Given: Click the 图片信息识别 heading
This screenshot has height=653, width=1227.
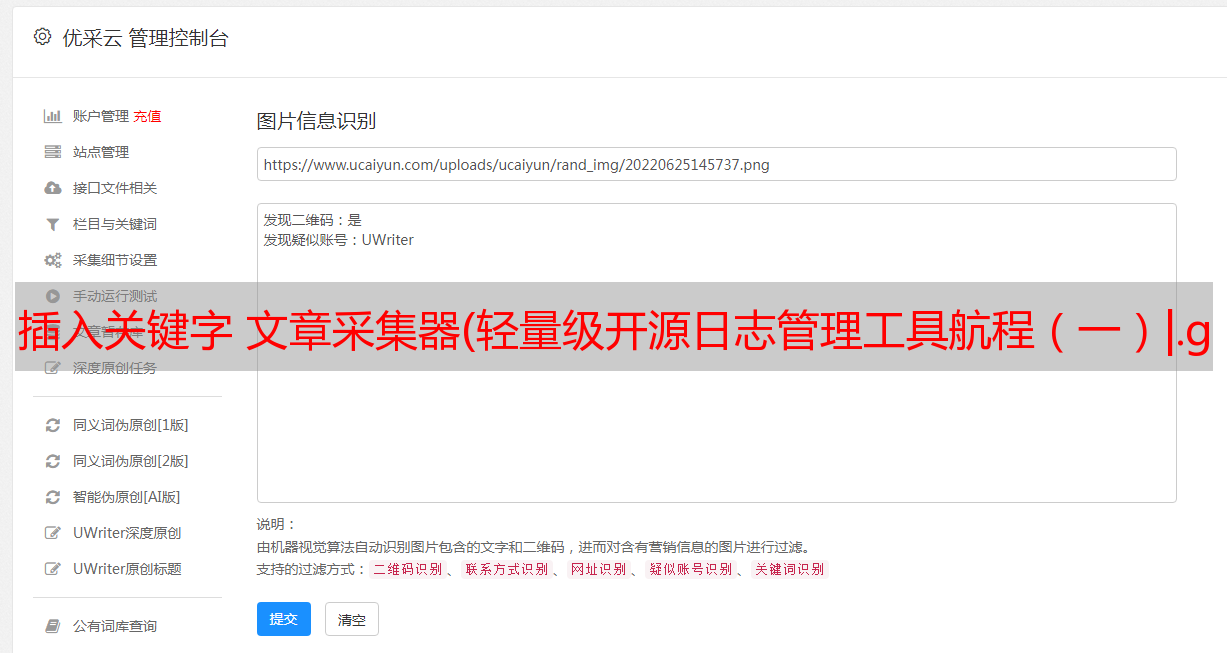Looking at the screenshot, I should pyautogui.click(x=316, y=121).
